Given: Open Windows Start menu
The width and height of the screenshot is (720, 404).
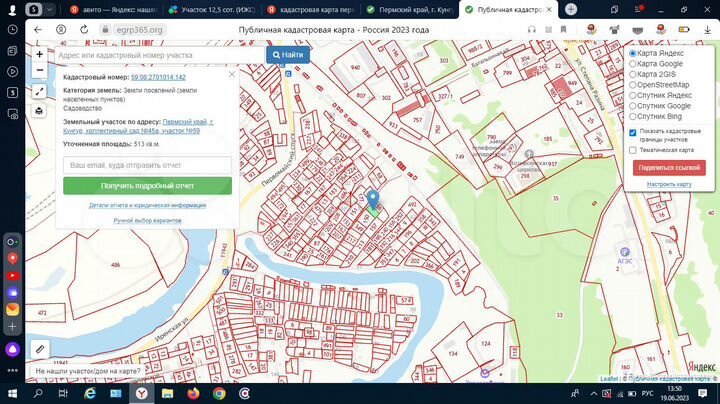Looking at the screenshot, I should 12,393.
